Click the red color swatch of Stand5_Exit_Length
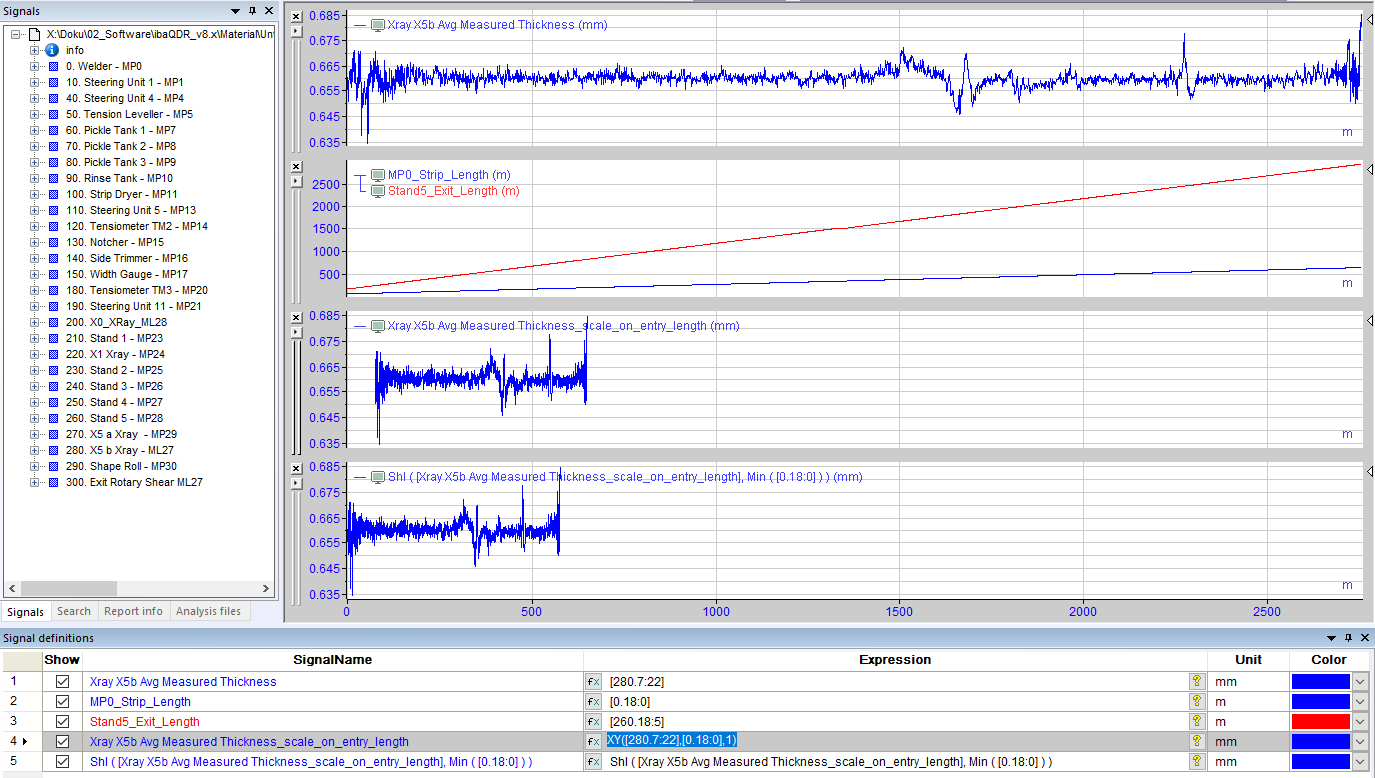This screenshot has height=778, width=1375. tap(1321, 722)
